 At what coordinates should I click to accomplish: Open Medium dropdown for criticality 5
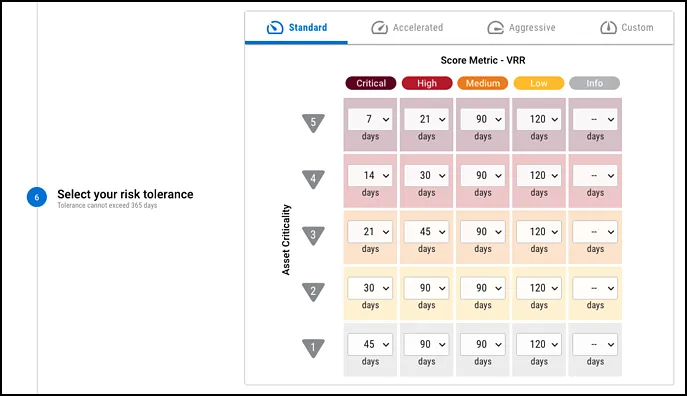pos(483,119)
